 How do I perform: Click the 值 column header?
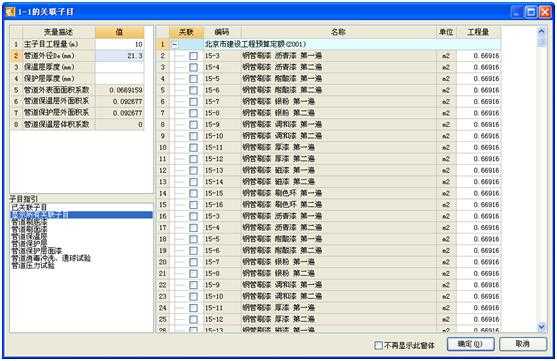(119, 32)
